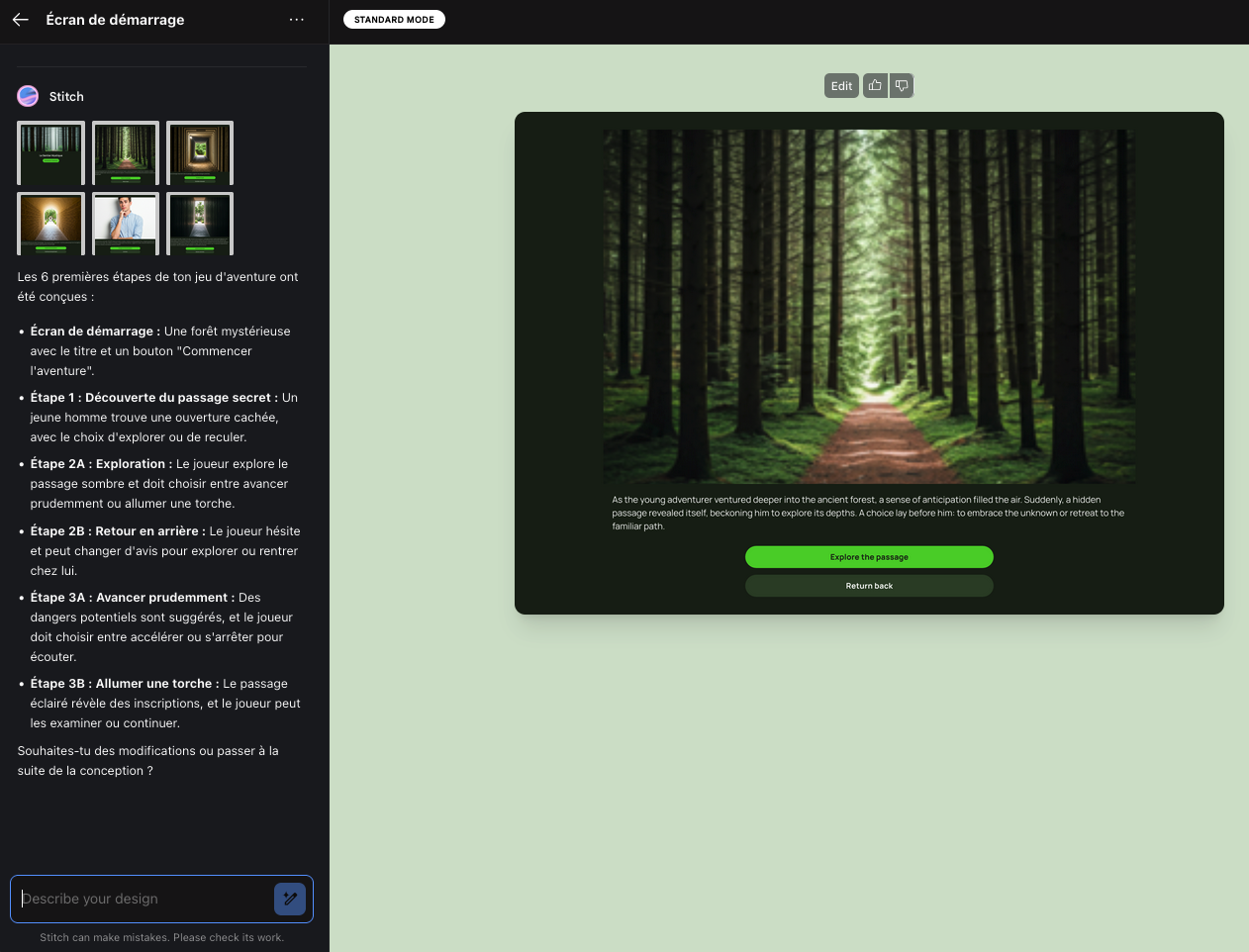
Task: Focus the 'Describe your design' input field
Action: click(144, 899)
